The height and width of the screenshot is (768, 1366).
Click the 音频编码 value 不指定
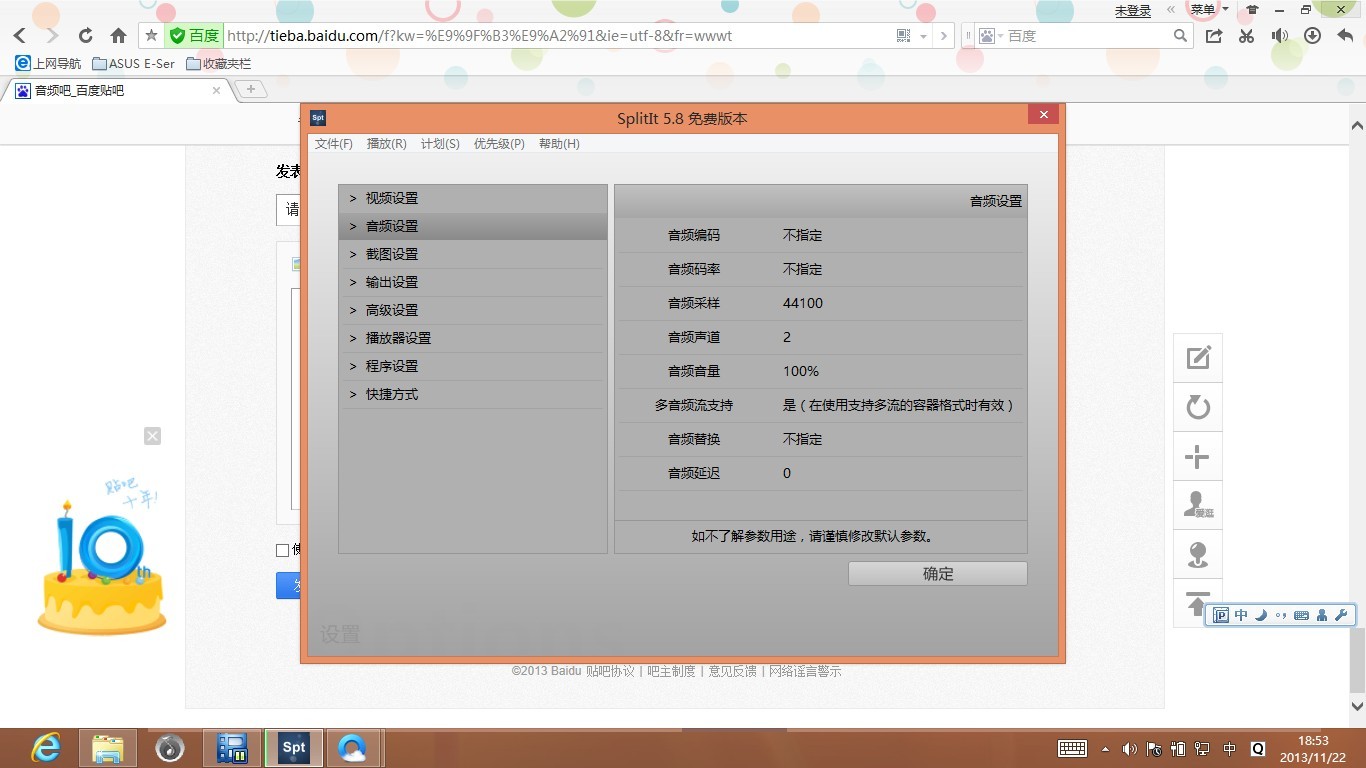coord(802,235)
